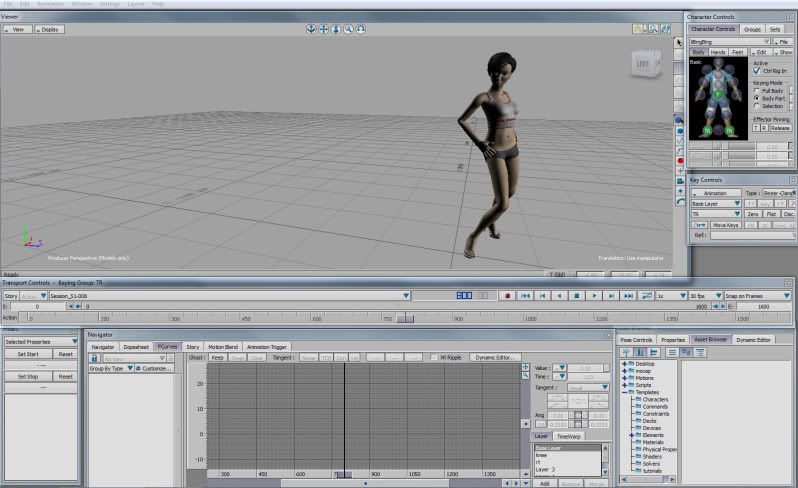Click the Roll camera icon in Viewer

coord(360,29)
